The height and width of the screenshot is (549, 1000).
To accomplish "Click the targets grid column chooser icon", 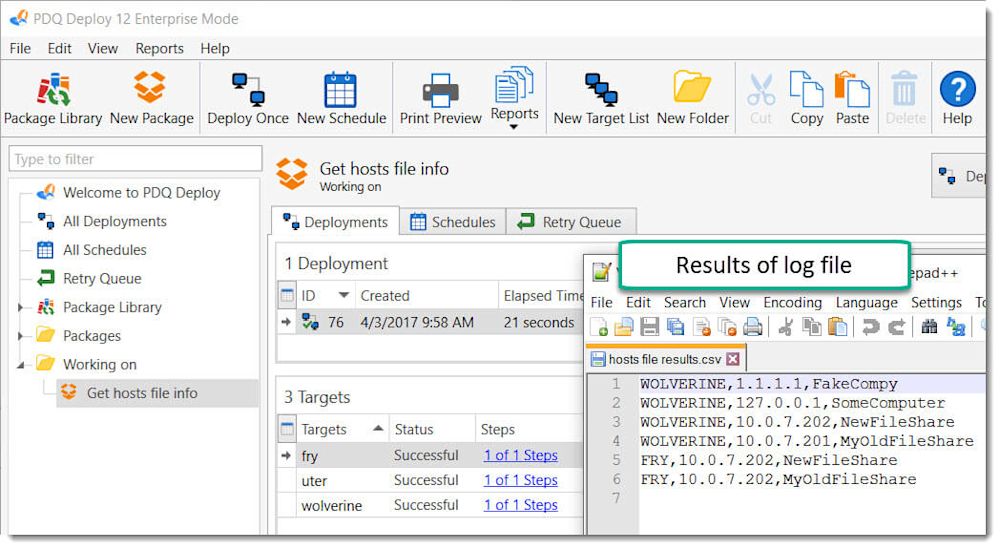I will (287, 429).
